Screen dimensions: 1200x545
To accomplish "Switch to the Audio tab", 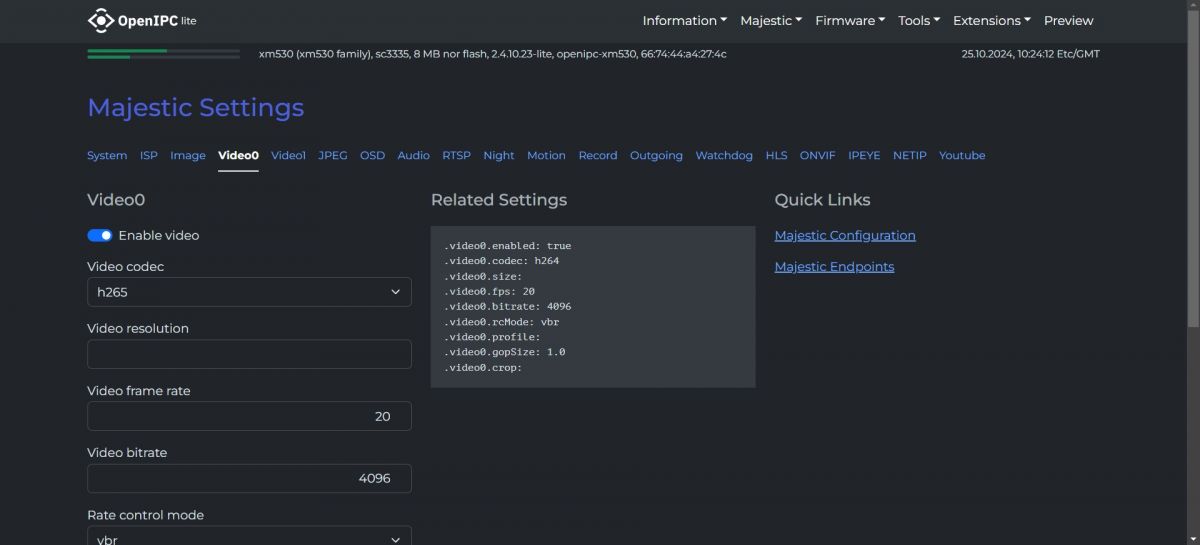I will click(x=413, y=155).
